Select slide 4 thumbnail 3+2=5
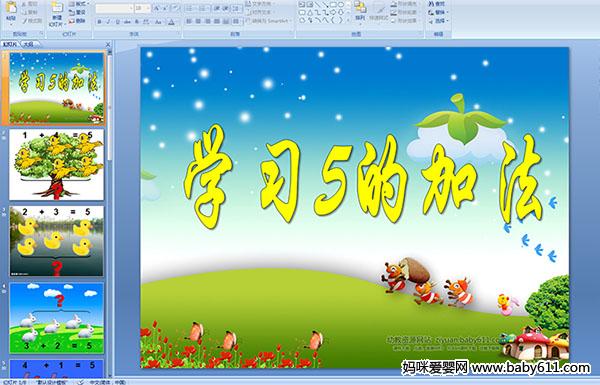The width and height of the screenshot is (600, 385). pos(56,318)
